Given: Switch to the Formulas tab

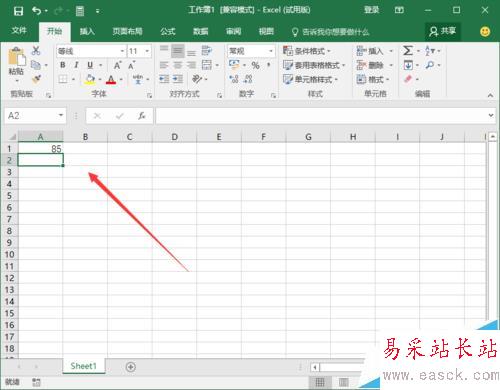Looking at the screenshot, I should [x=168, y=31].
